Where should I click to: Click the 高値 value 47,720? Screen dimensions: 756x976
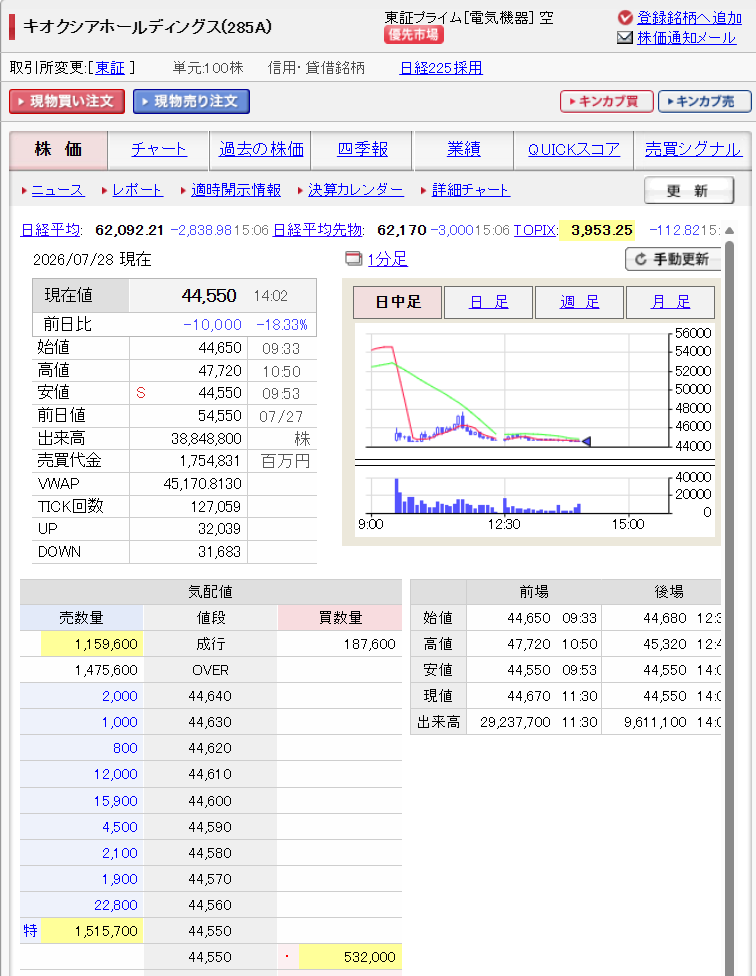(220, 371)
